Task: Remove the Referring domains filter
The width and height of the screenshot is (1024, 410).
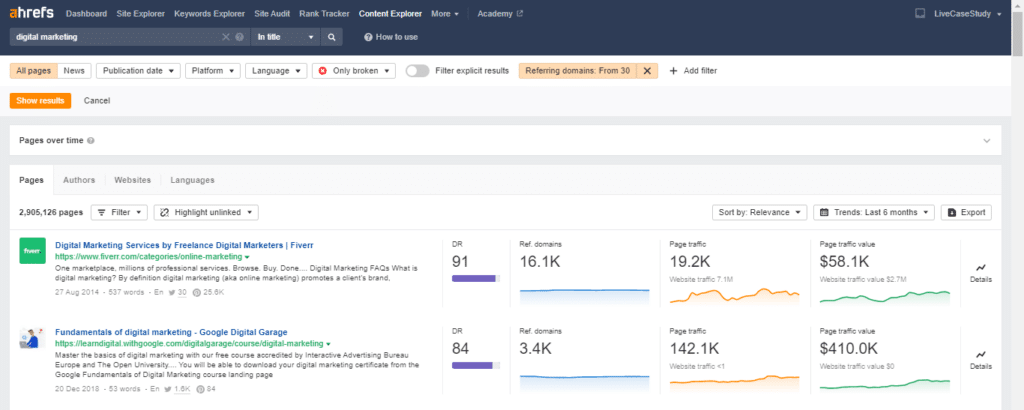Action: (647, 71)
